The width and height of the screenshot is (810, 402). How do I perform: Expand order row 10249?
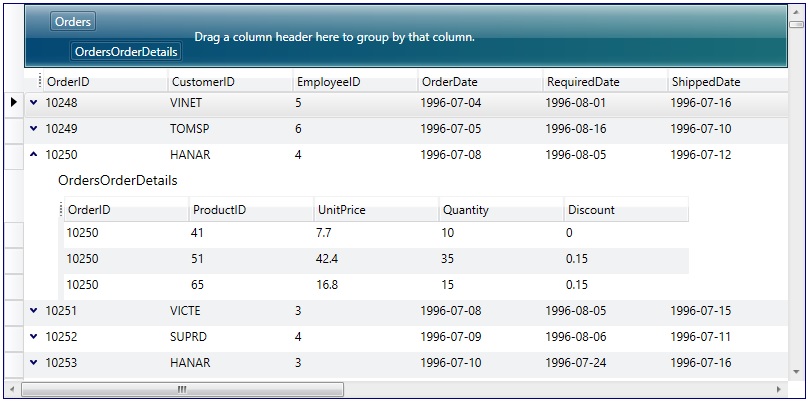pyautogui.click(x=33, y=128)
